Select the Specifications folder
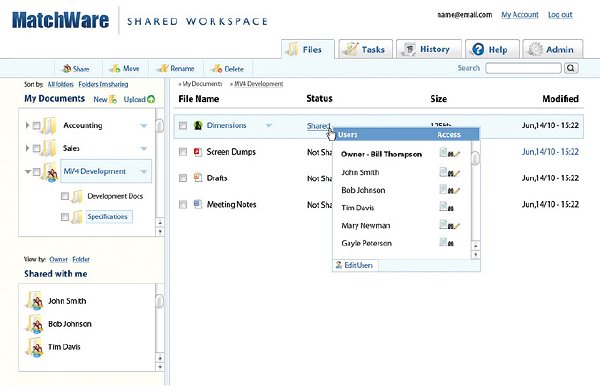600x386 pixels. [109, 217]
